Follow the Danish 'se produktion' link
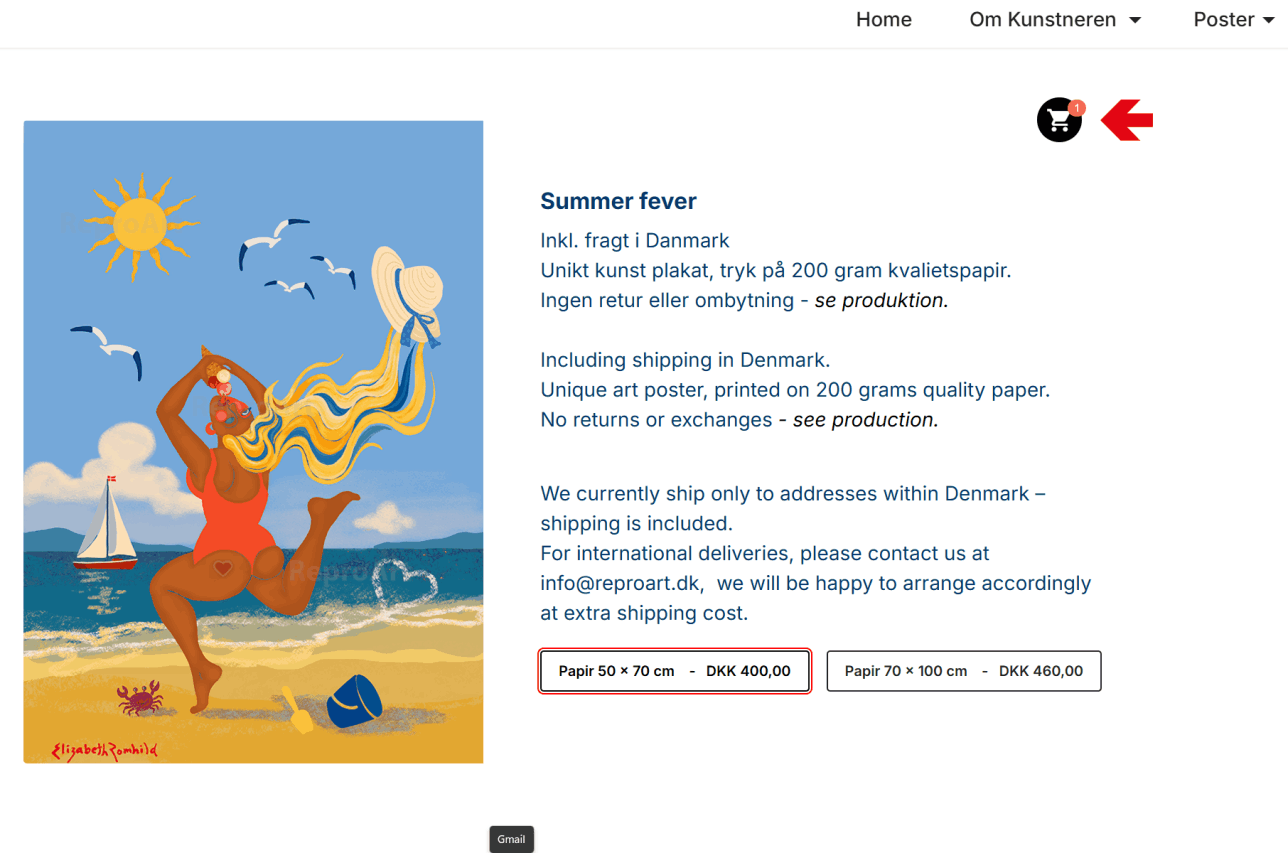Screen dimensions: 1288x853 pyautogui.click(x=881, y=300)
